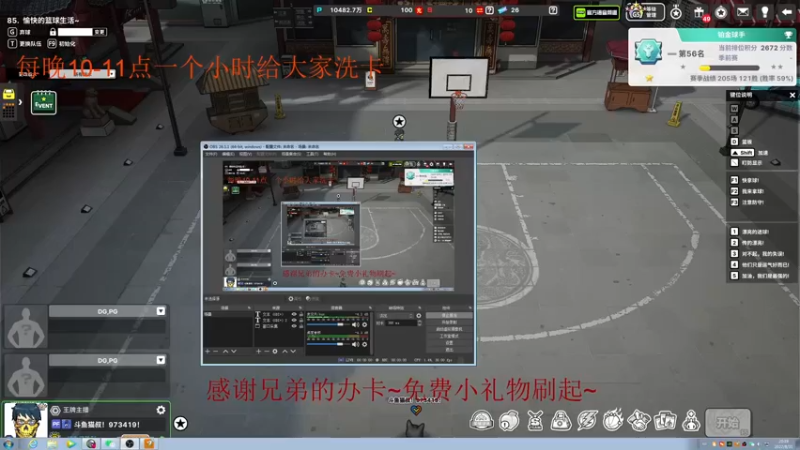Mute the second audio channel in OBS mixer
Viewport: 800px width, 450px height.
point(355,344)
